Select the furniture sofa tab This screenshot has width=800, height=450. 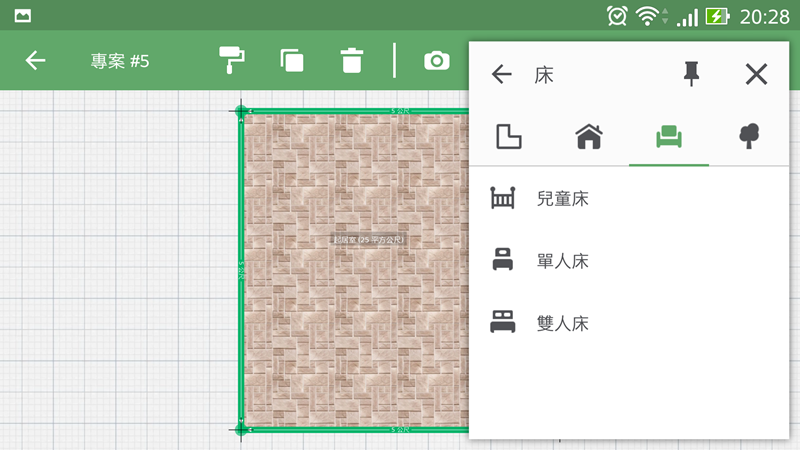coord(668,137)
